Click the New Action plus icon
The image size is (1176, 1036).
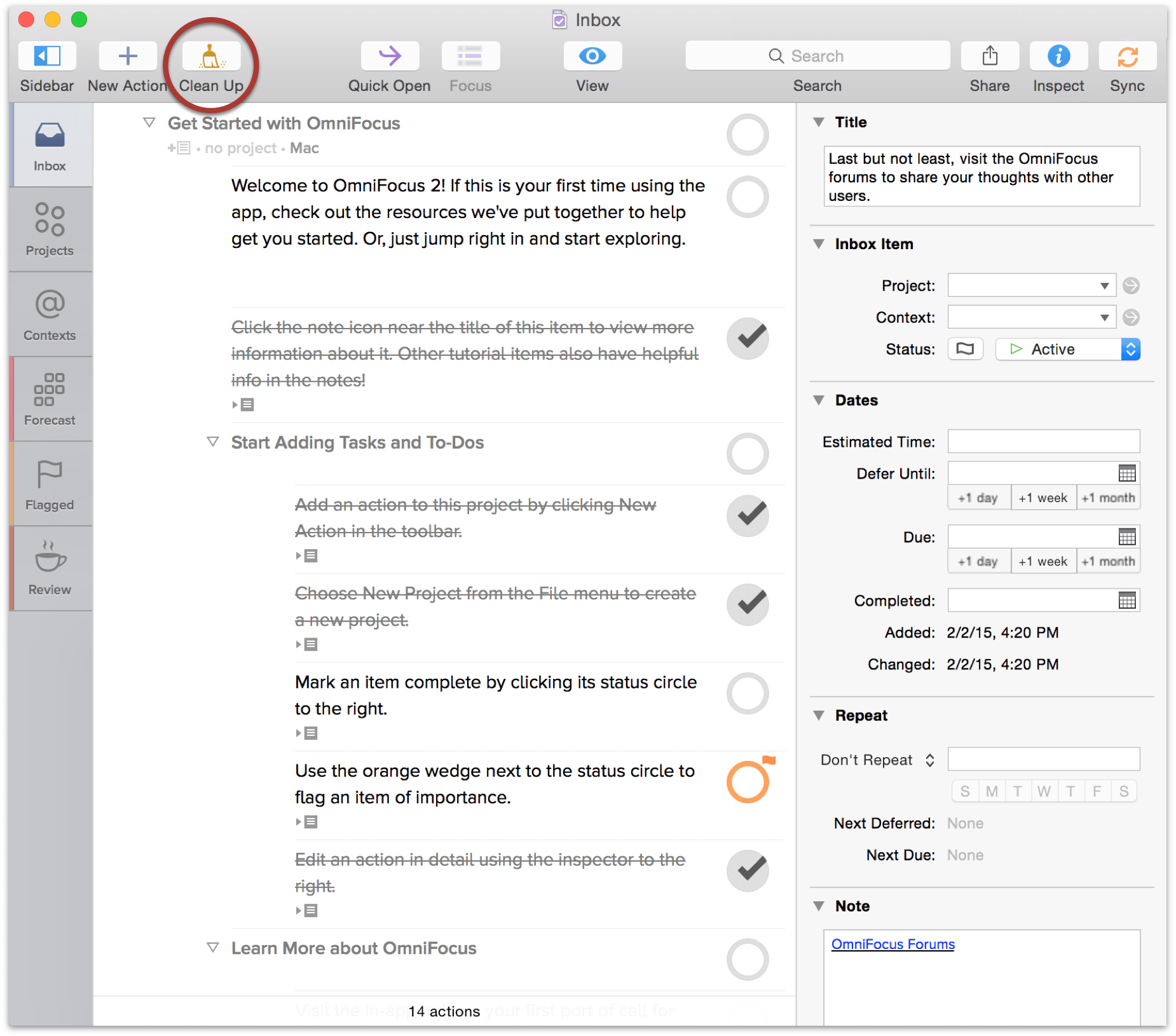coord(128,56)
